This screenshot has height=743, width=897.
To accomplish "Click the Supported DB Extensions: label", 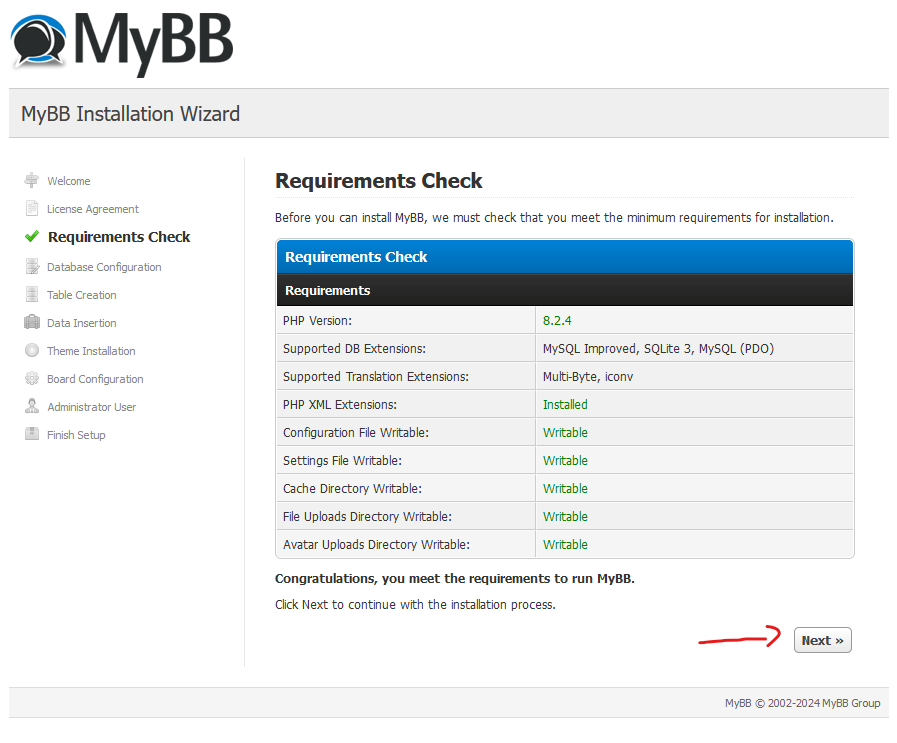I will click(x=355, y=349).
